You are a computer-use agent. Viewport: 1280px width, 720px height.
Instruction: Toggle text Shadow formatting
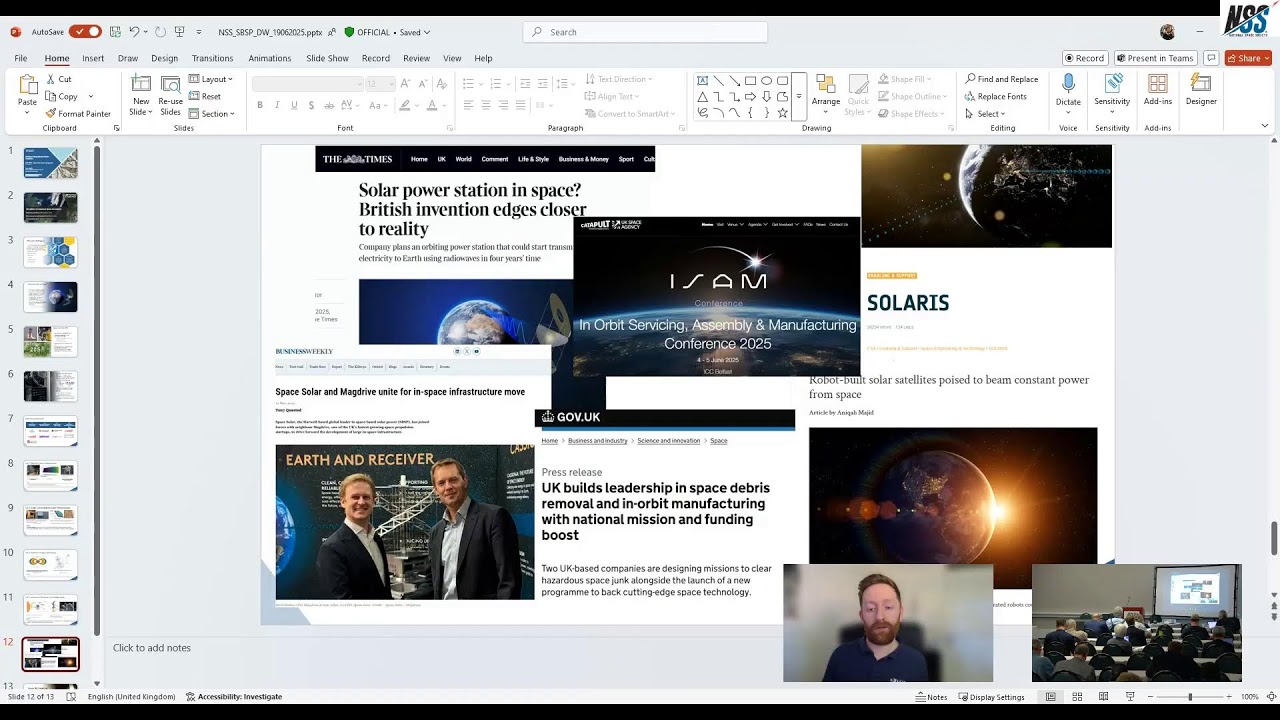pyautogui.click(x=311, y=105)
